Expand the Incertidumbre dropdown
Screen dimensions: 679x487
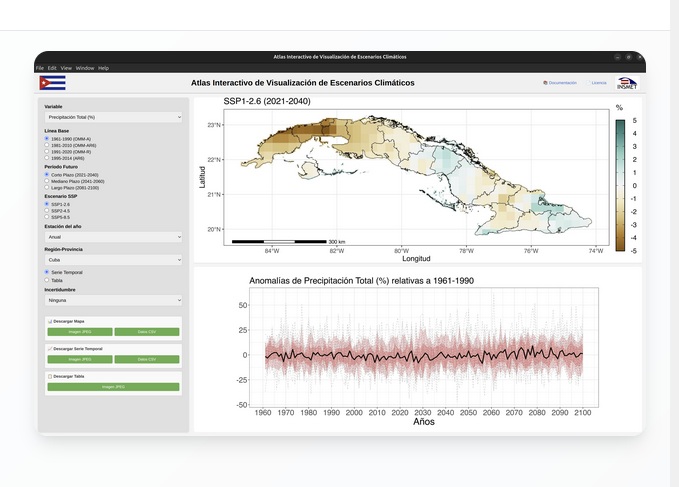click(113, 299)
